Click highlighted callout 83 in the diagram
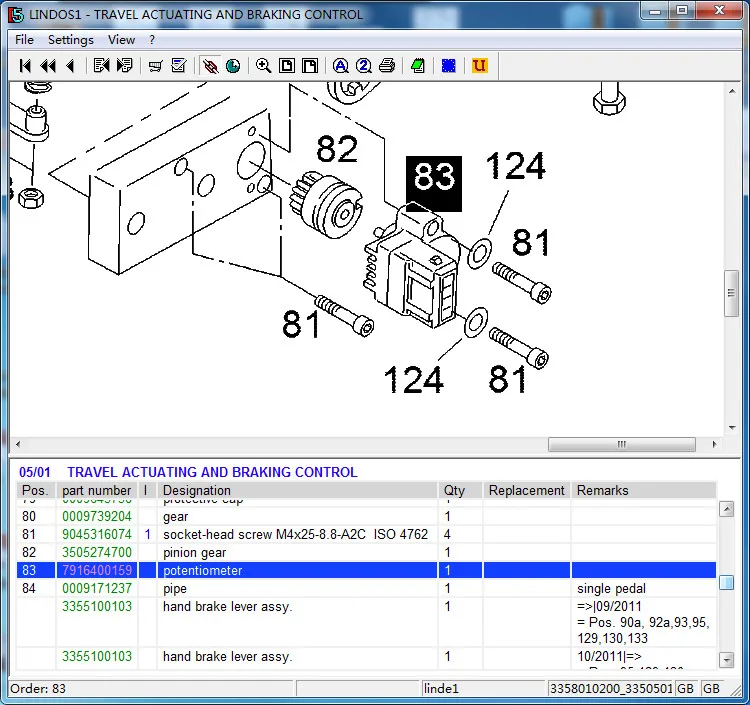750x705 pixels. 434,184
